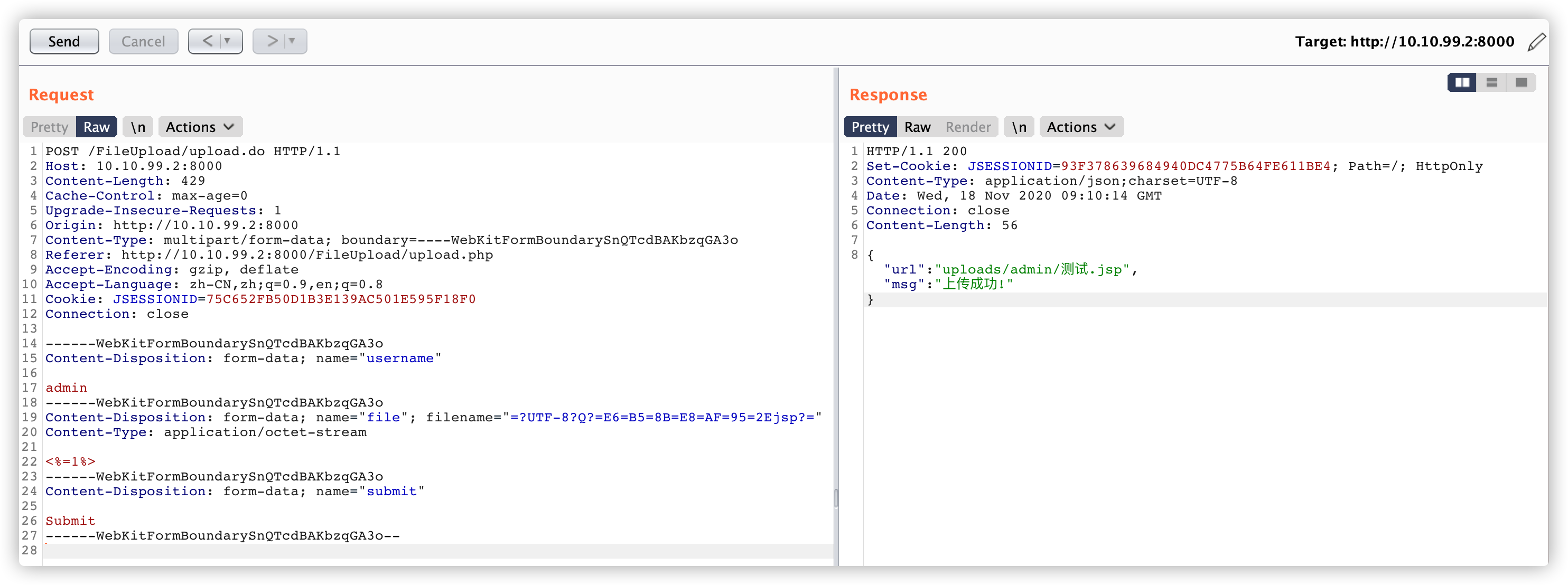Switch Response view to Render tab
Screen dimensions: 1568x585
tap(968, 127)
